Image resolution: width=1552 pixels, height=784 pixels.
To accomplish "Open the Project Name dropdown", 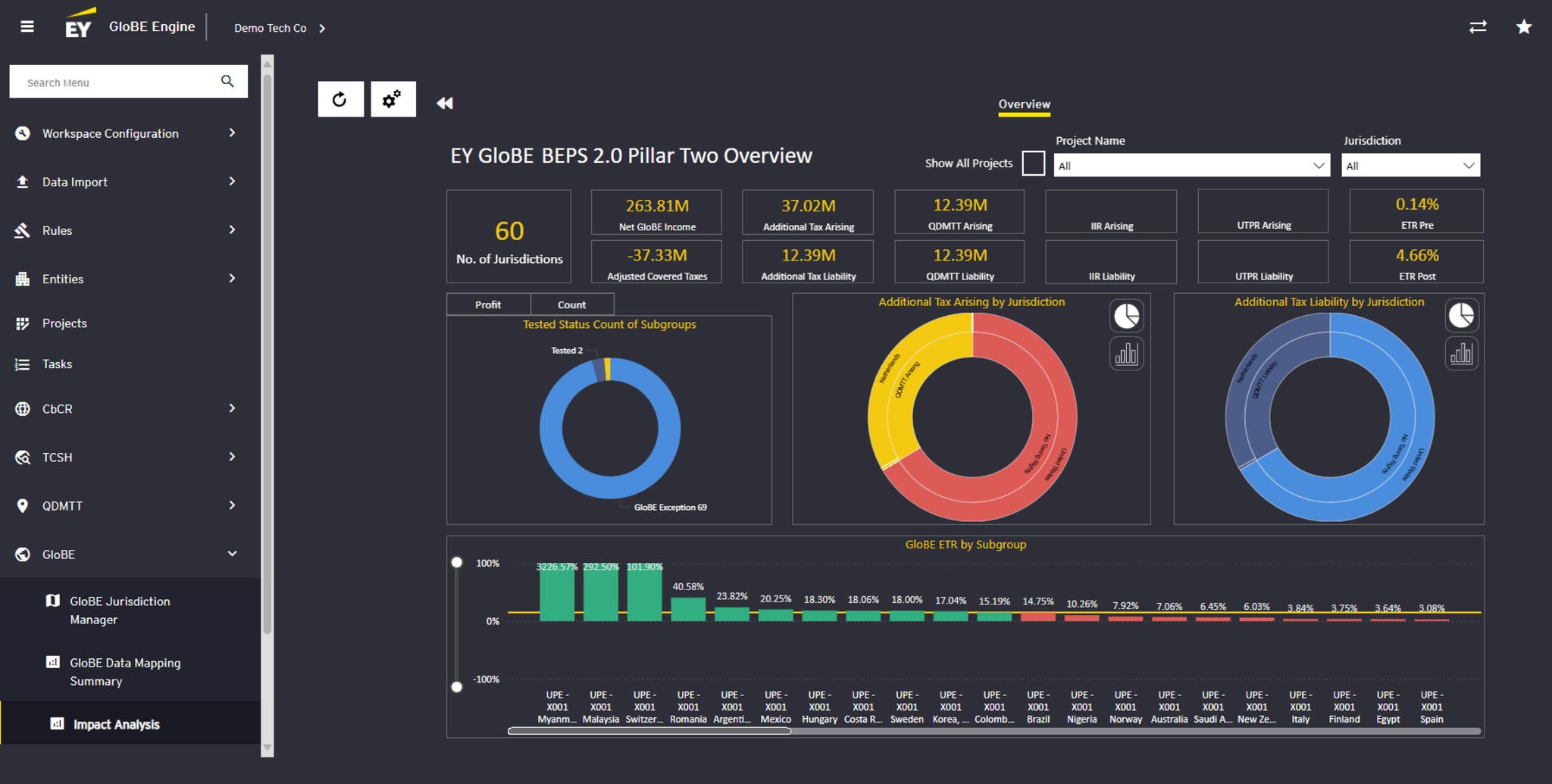I will [x=1191, y=165].
